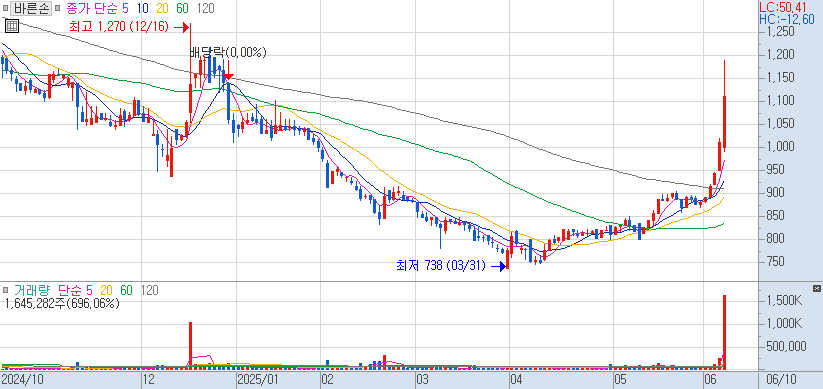Select the gray 120 volume MA label

[x=150, y=290]
